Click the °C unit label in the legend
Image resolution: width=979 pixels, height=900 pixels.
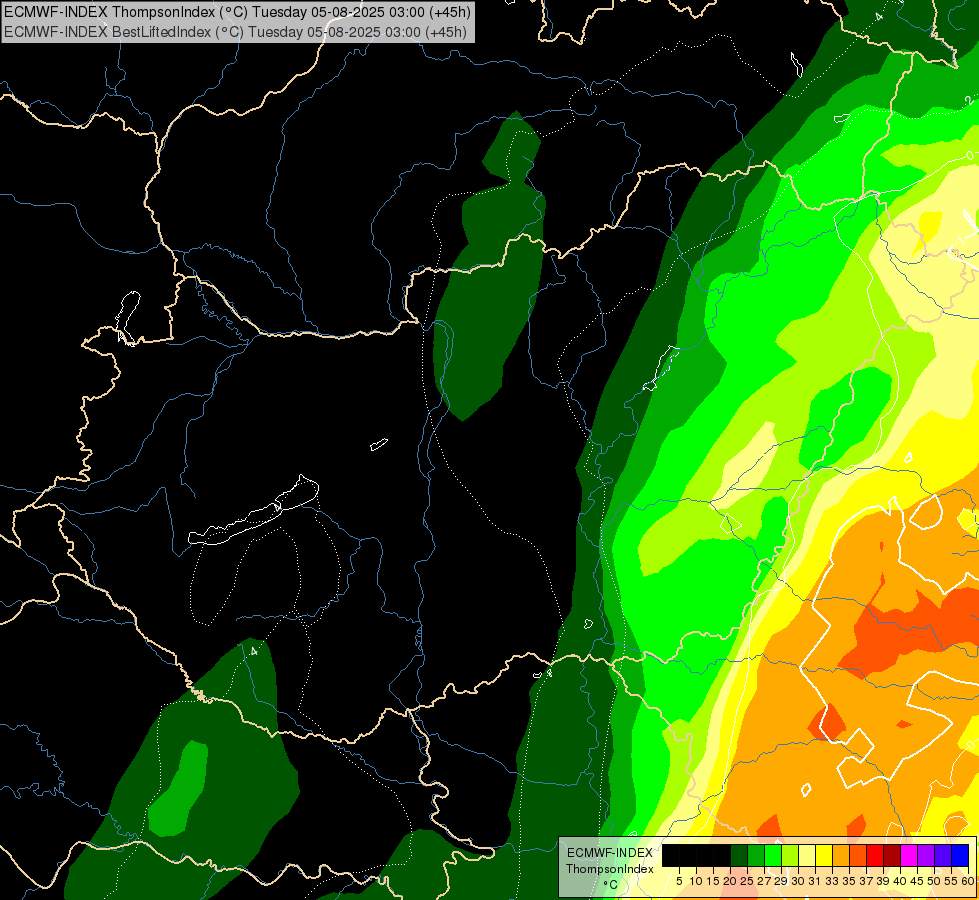(x=611, y=884)
